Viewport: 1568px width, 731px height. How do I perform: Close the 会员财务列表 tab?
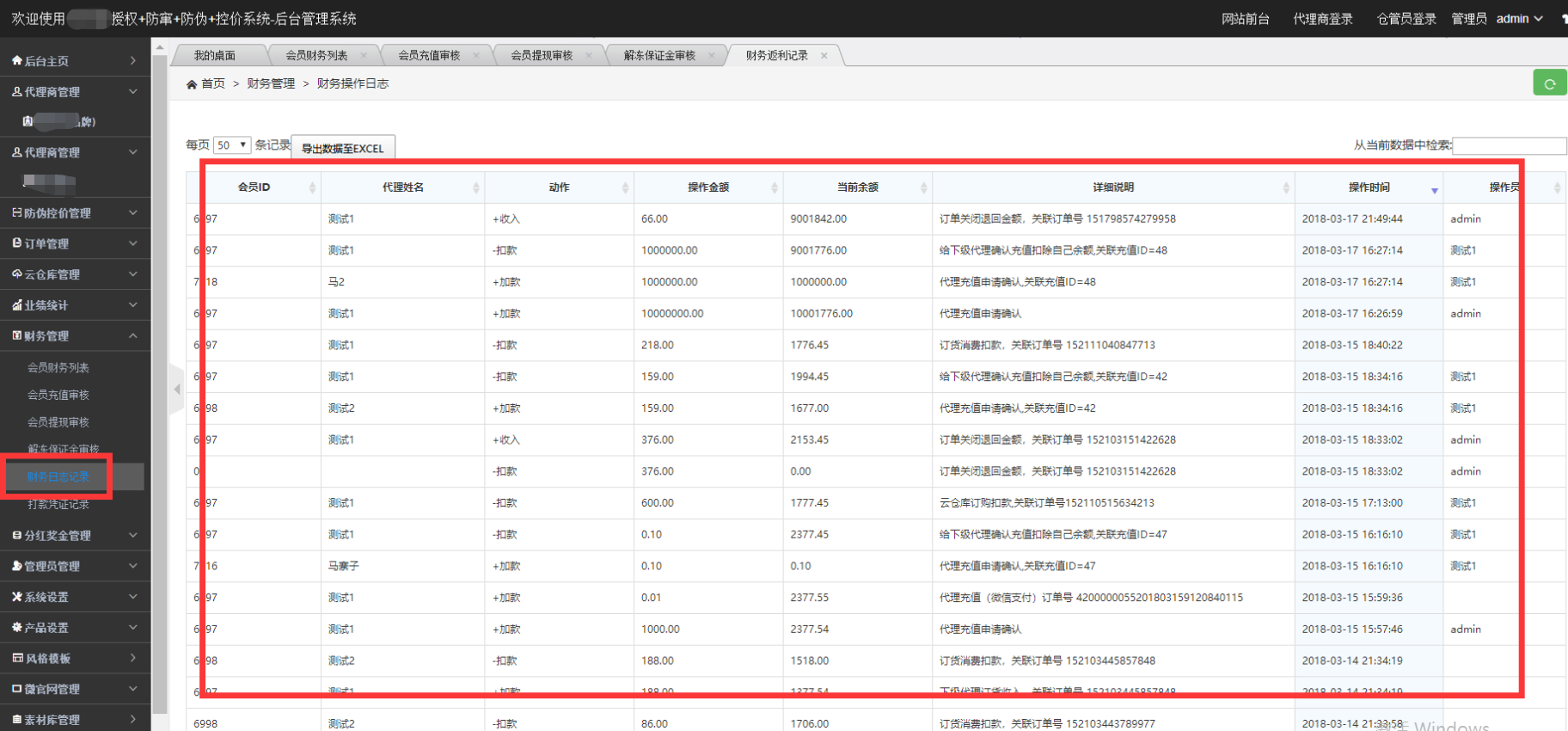[x=364, y=56]
